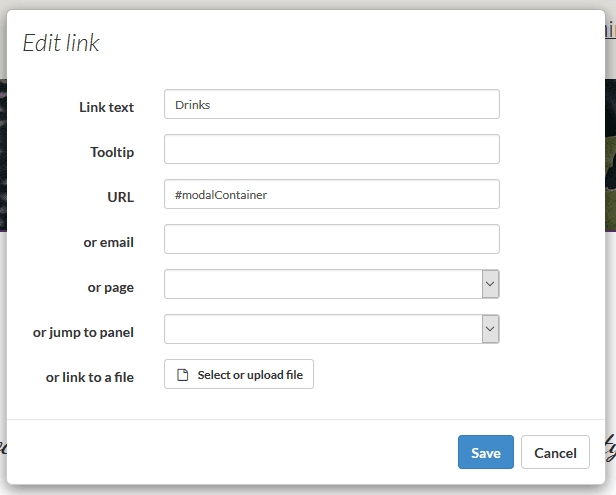The height and width of the screenshot is (495, 616).
Task: Click the 'URL' label
Action: pos(121,197)
